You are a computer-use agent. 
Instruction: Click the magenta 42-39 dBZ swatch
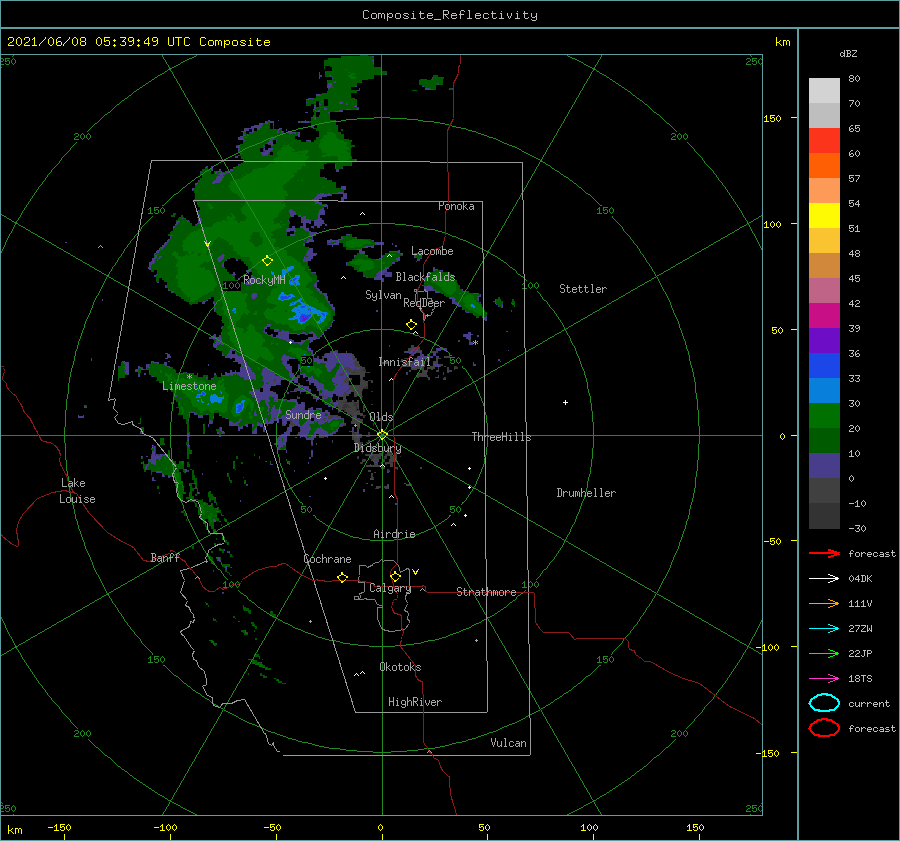tap(824, 315)
